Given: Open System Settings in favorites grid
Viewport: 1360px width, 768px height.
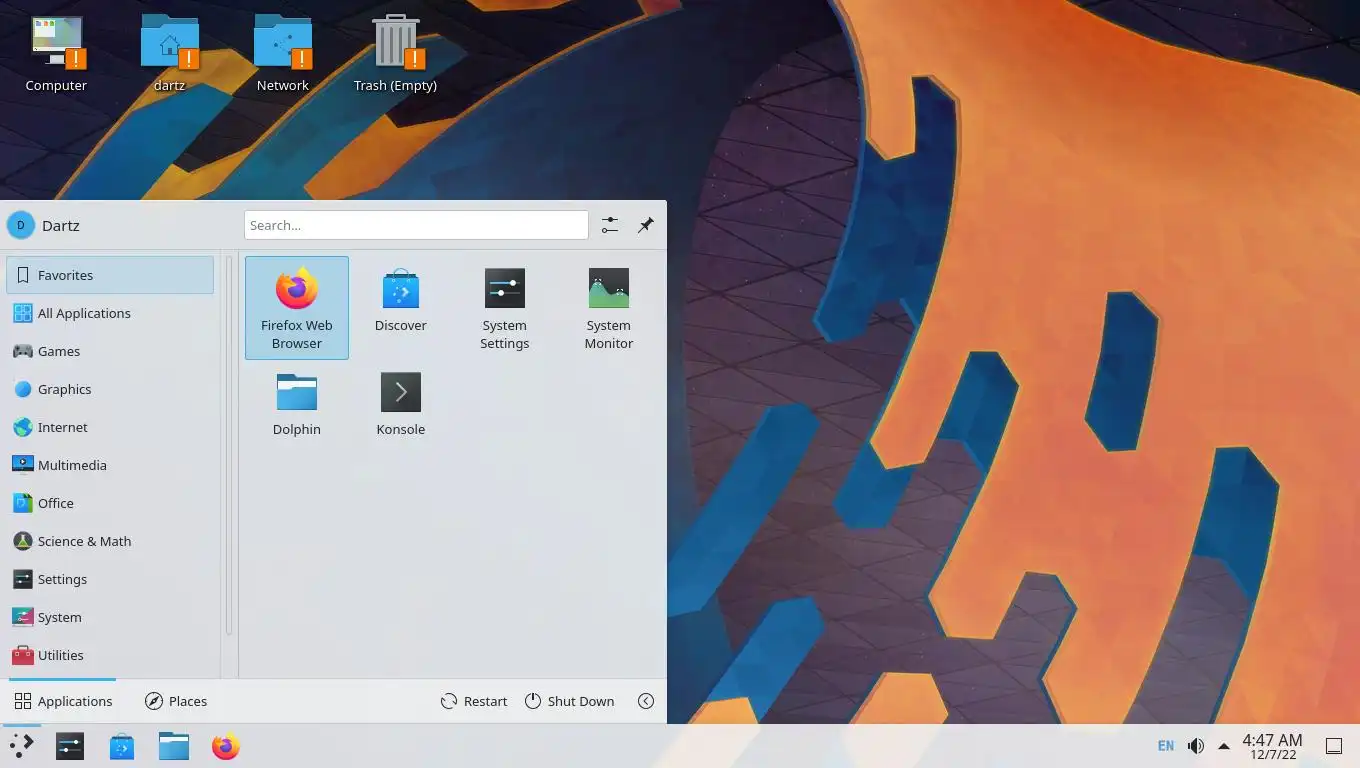Looking at the screenshot, I should point(505,308).
